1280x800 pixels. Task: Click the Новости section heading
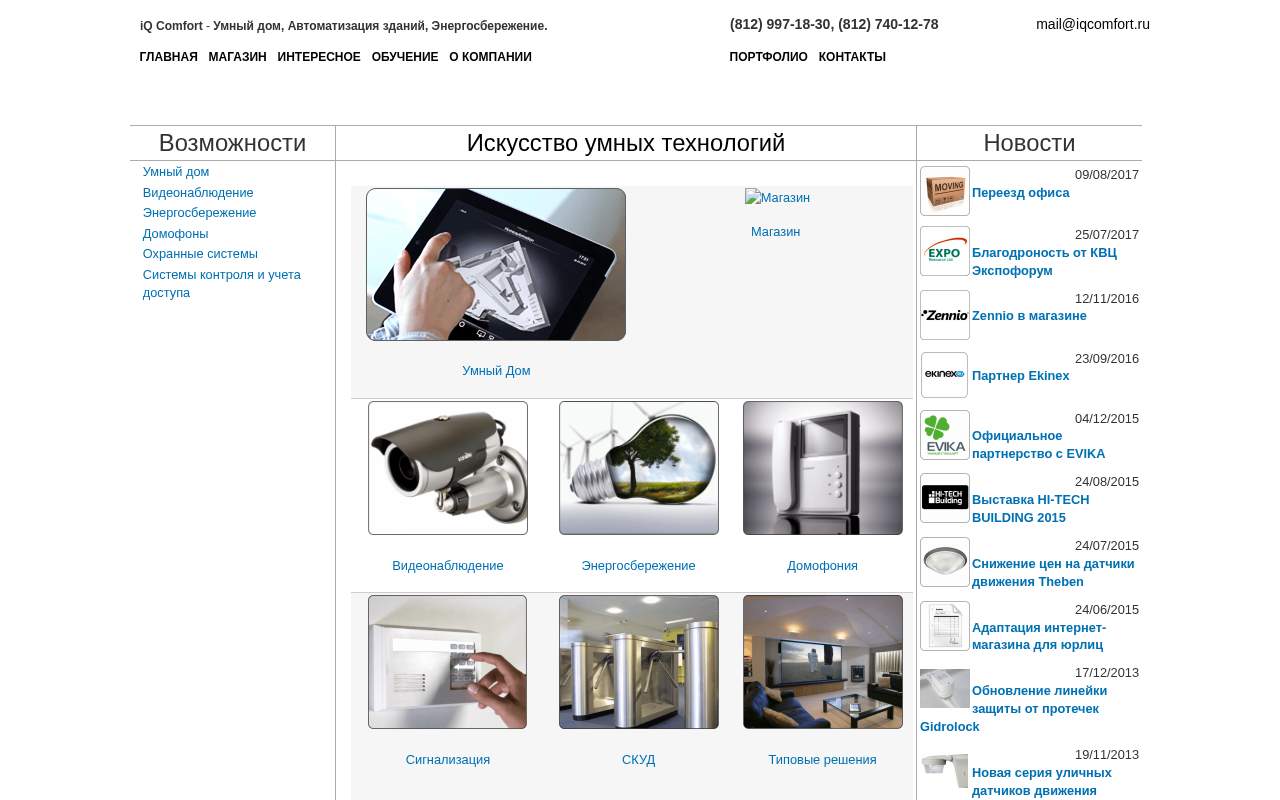[1029, 143]
